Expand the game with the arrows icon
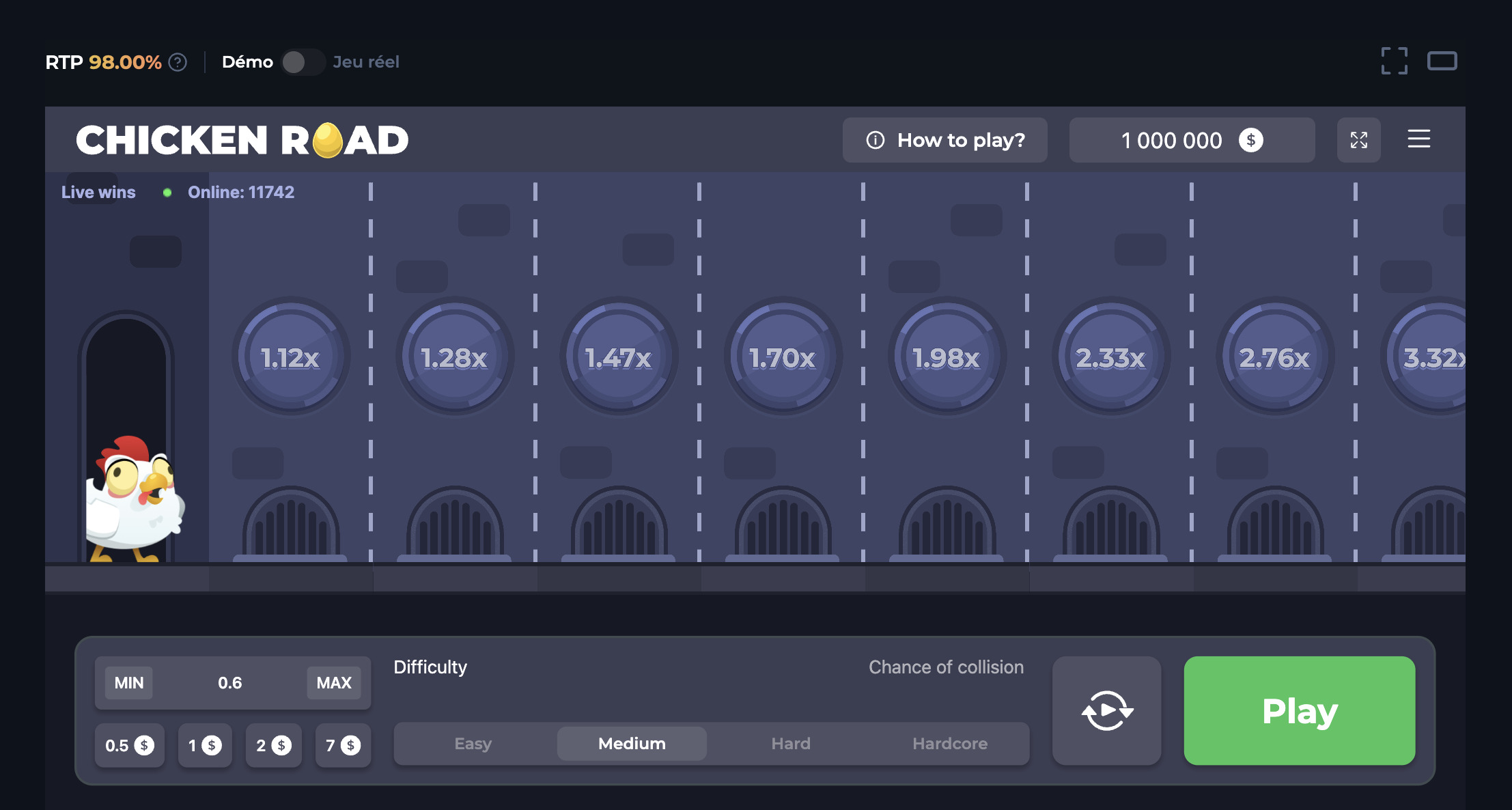Screen dimensions: 1512x810 [x=1358, y=140]
